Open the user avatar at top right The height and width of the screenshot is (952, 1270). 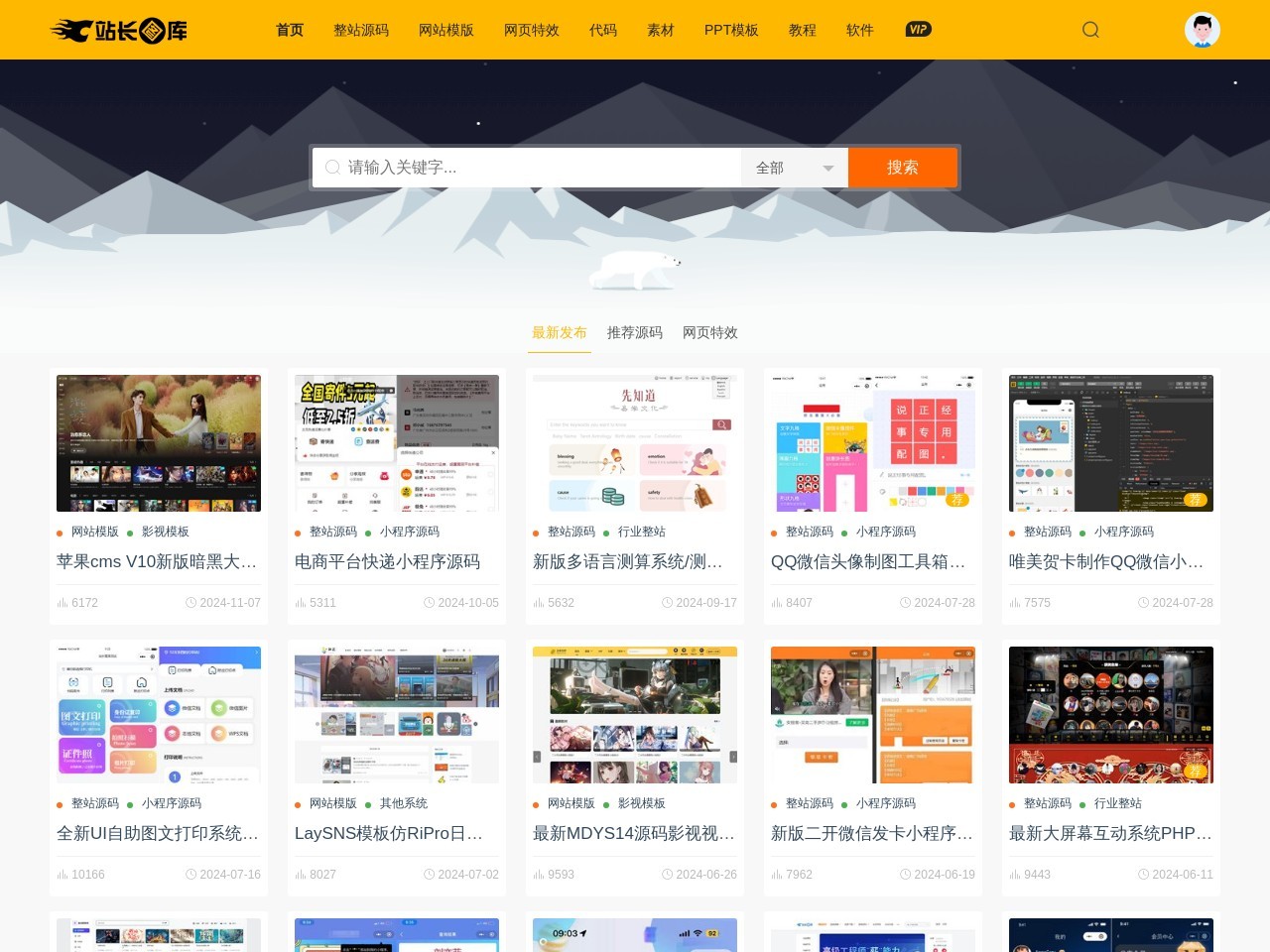click(x=1202, y=30)
